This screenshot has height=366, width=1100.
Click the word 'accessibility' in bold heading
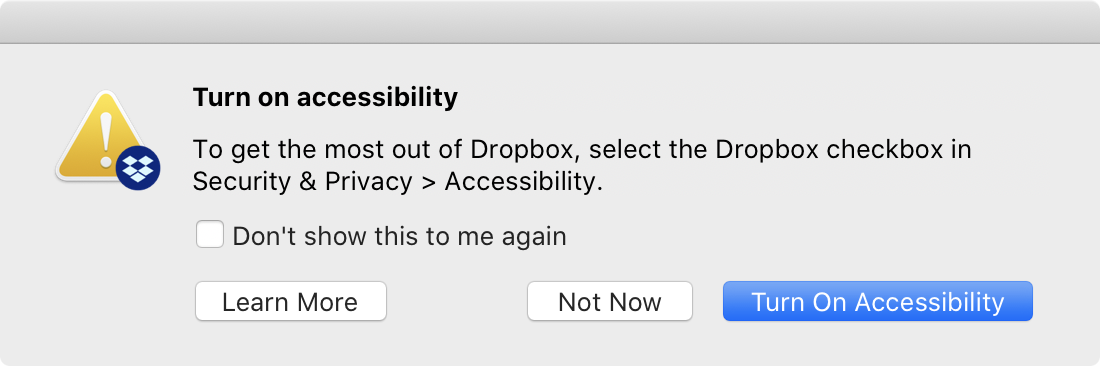(377, 97)
